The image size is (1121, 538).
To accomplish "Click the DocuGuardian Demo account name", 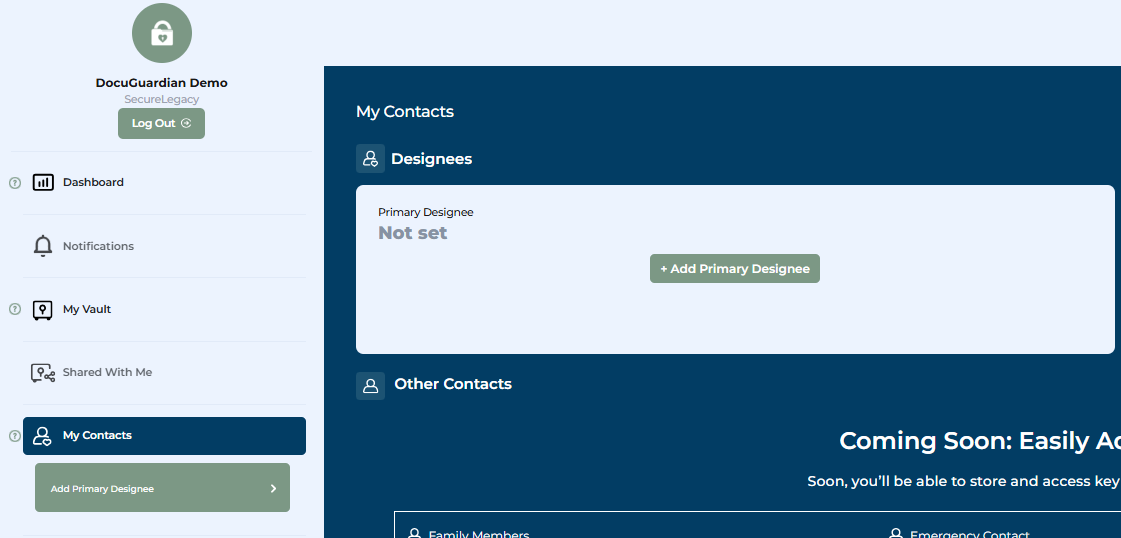I will [162, 83].
